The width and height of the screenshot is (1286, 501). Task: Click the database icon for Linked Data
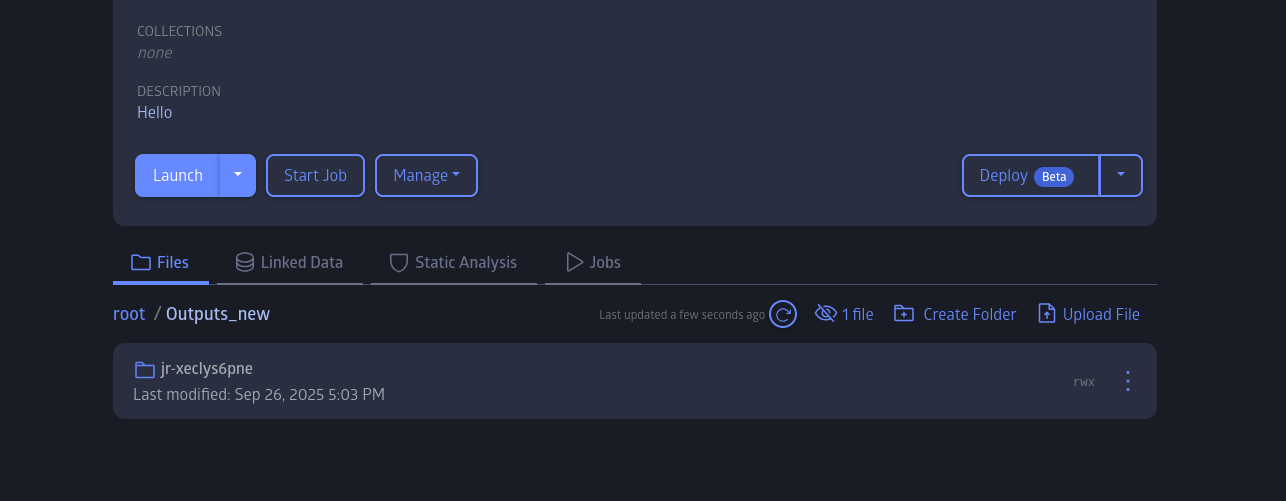point(245,263)
